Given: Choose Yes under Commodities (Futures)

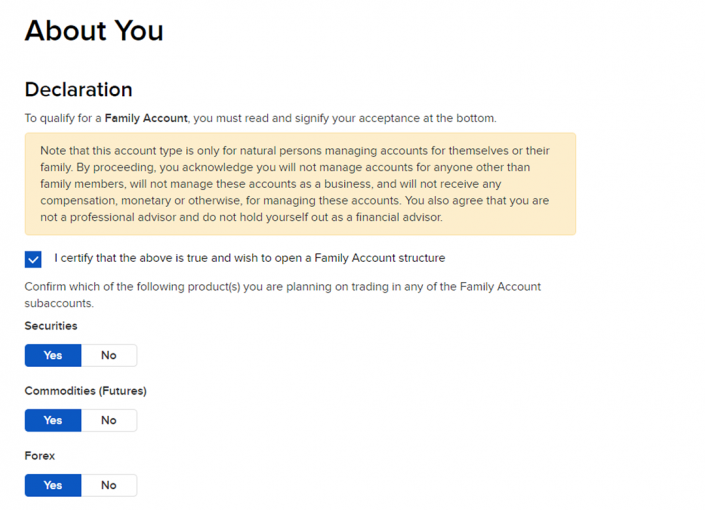Looking at the screenshot, I should 53,420.
